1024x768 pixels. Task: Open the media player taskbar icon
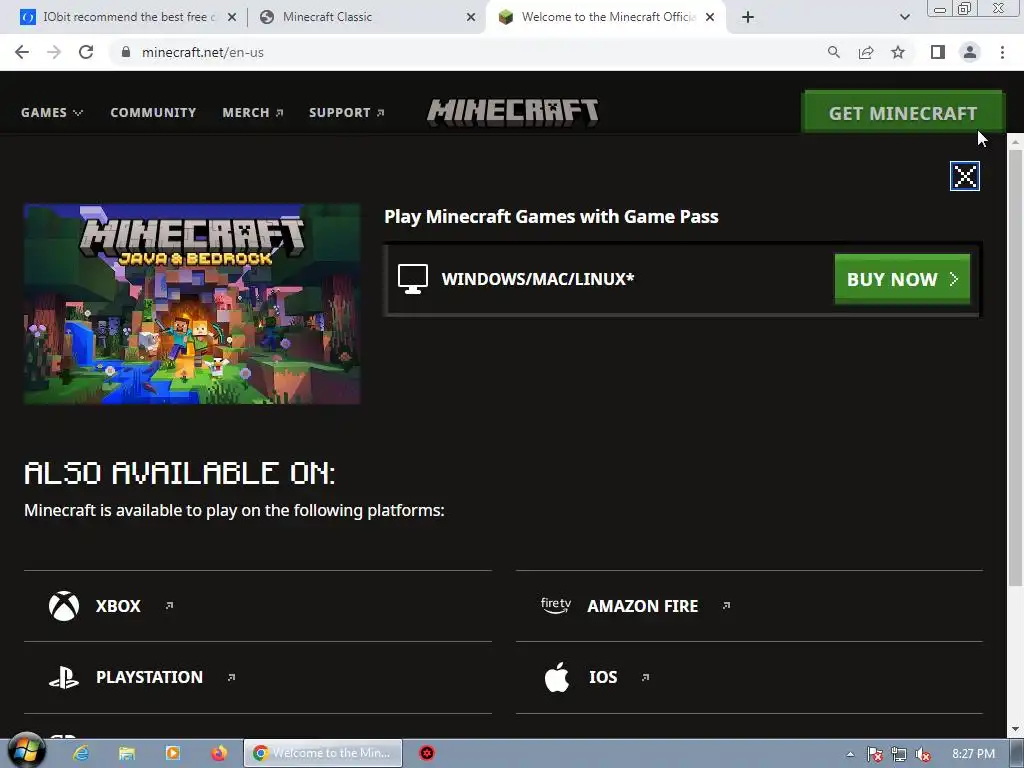click(x=173, y=754)
